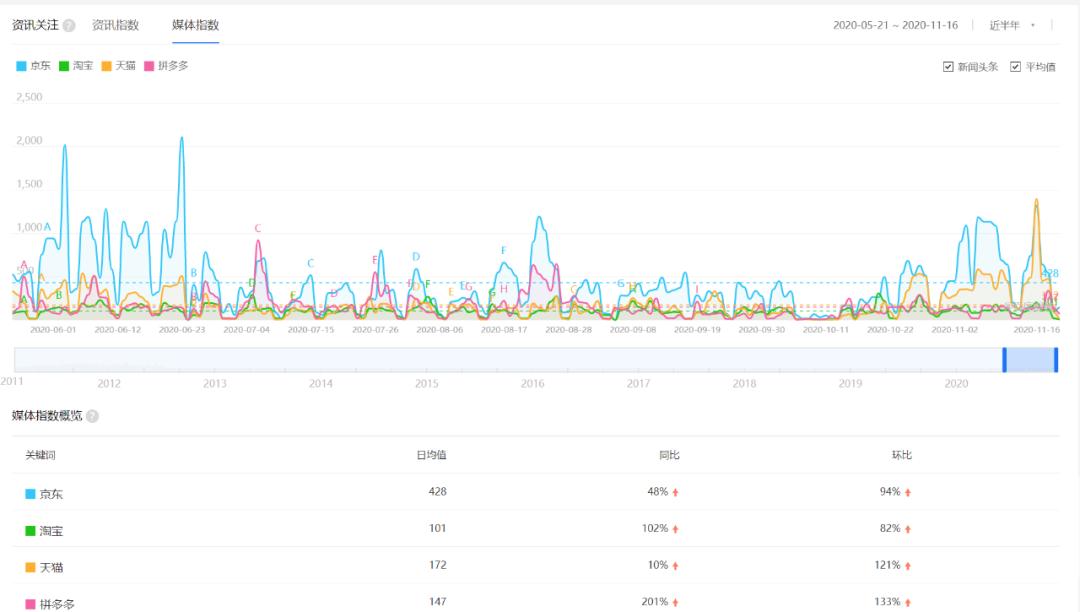Viewport: 1080px width, 612px height.
Task: Click the up arrow beside 94% 环比
Action: [x=908, y=492]
